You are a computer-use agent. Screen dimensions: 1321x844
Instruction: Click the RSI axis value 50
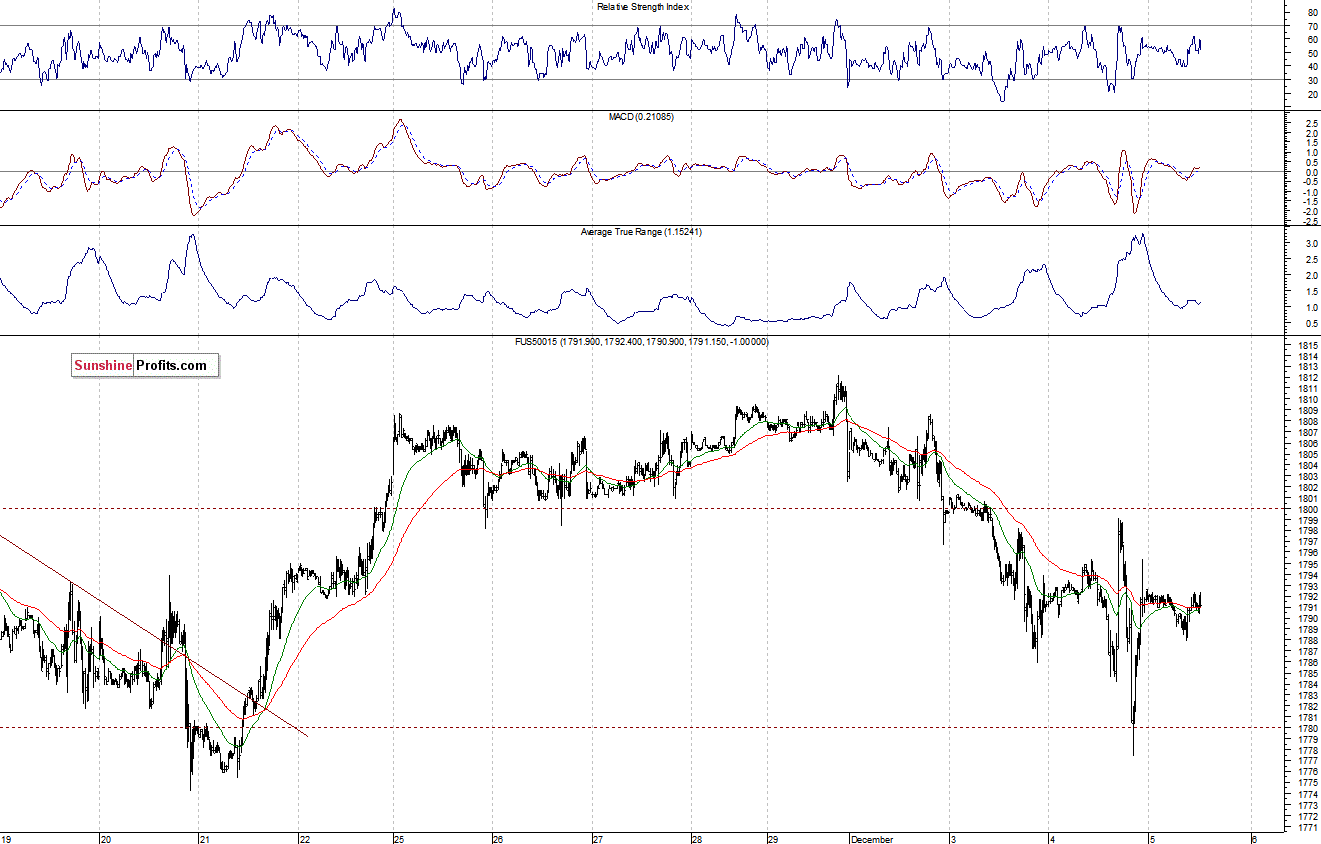1312,53
